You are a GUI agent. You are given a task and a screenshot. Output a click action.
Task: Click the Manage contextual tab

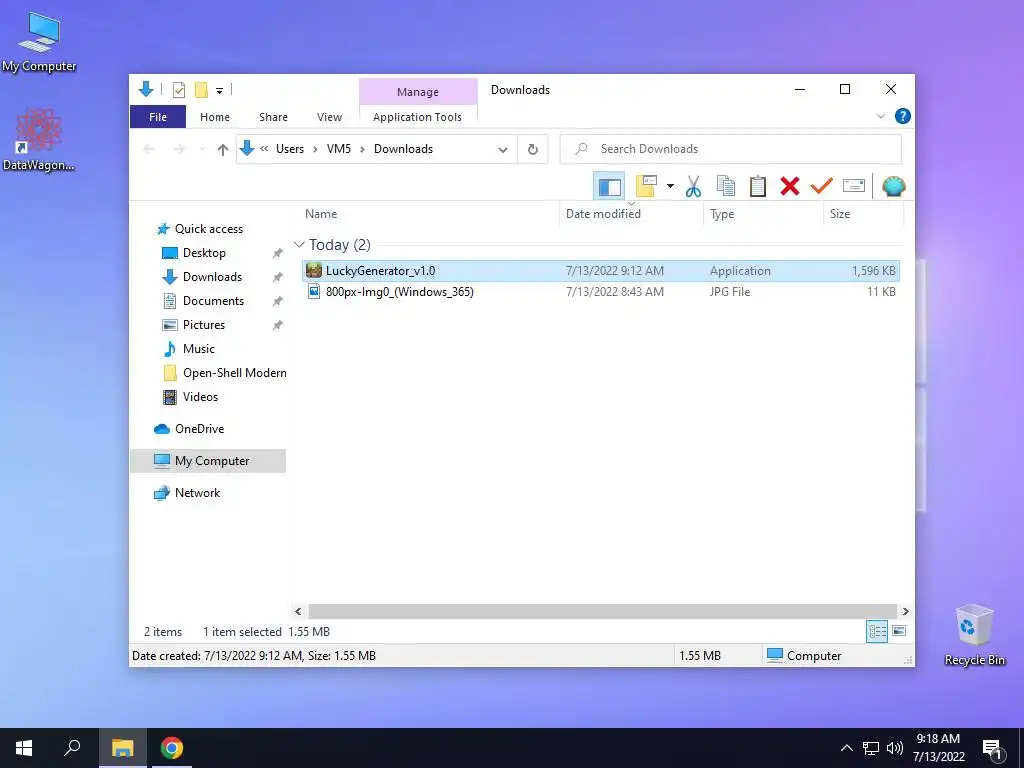(418, 92)
